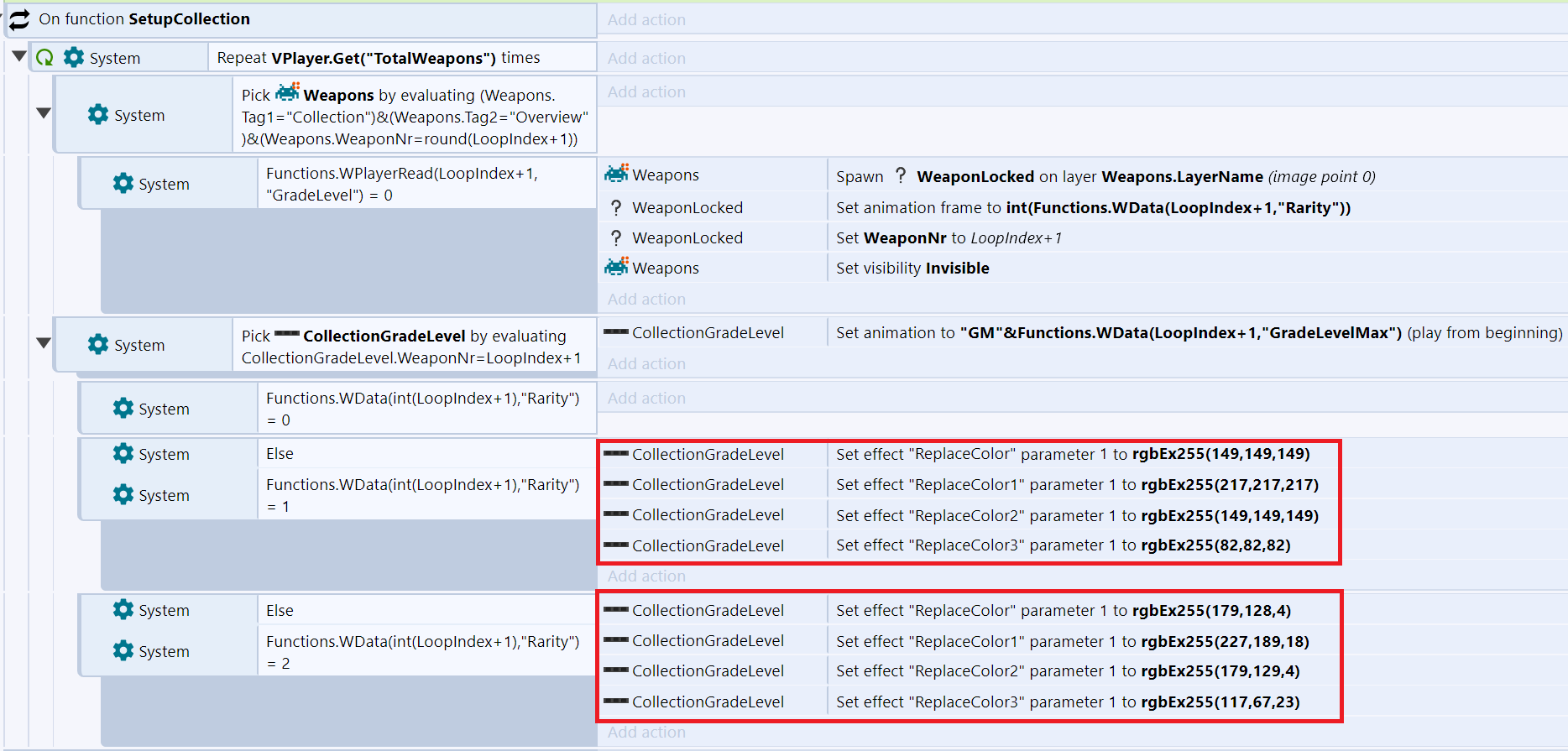Click Add action under ReplaceColor3 rgbEx255(117,67,23)
1568x751 pixels.
646,732
